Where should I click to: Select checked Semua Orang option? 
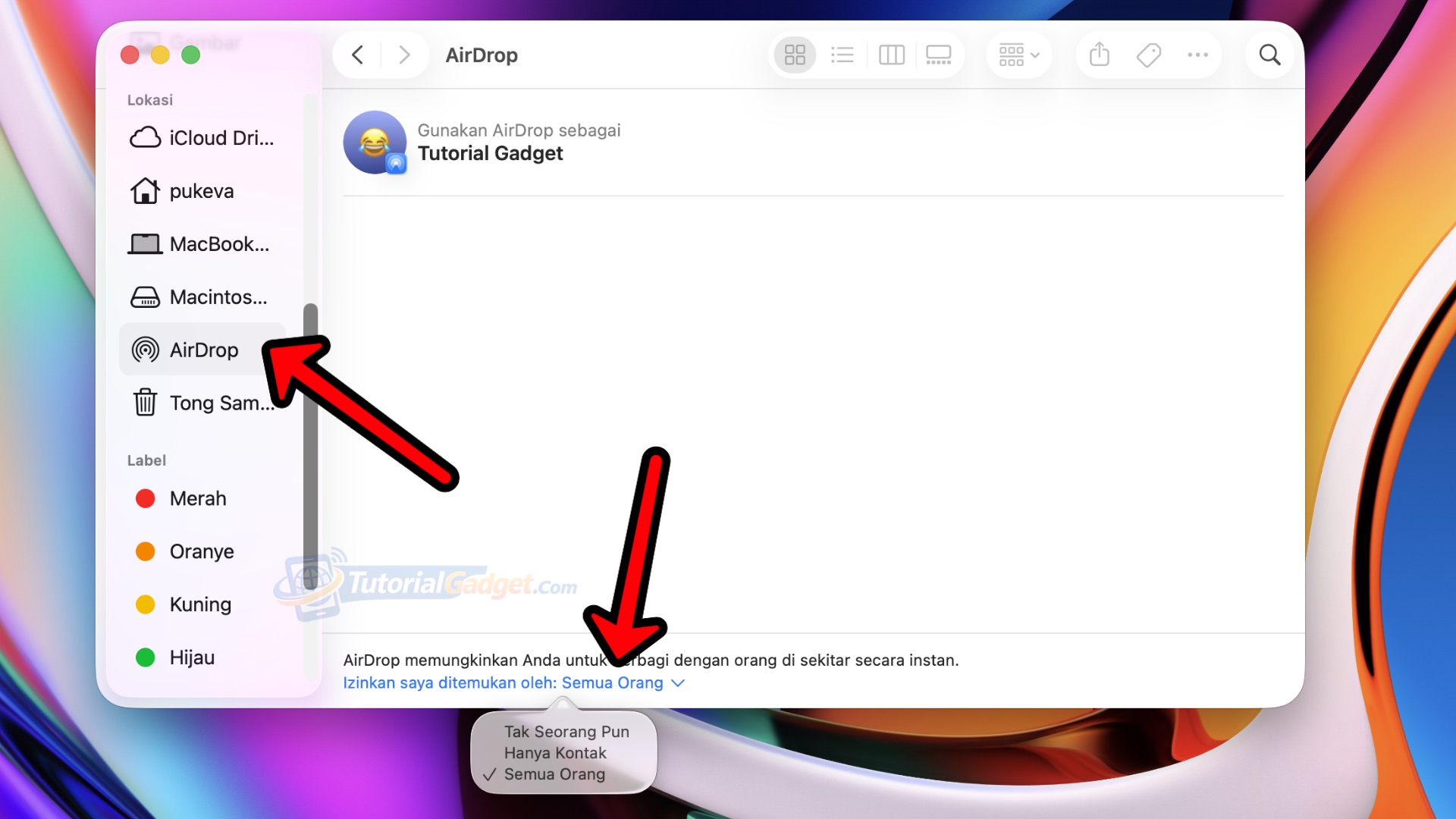[x=554, y=774]
